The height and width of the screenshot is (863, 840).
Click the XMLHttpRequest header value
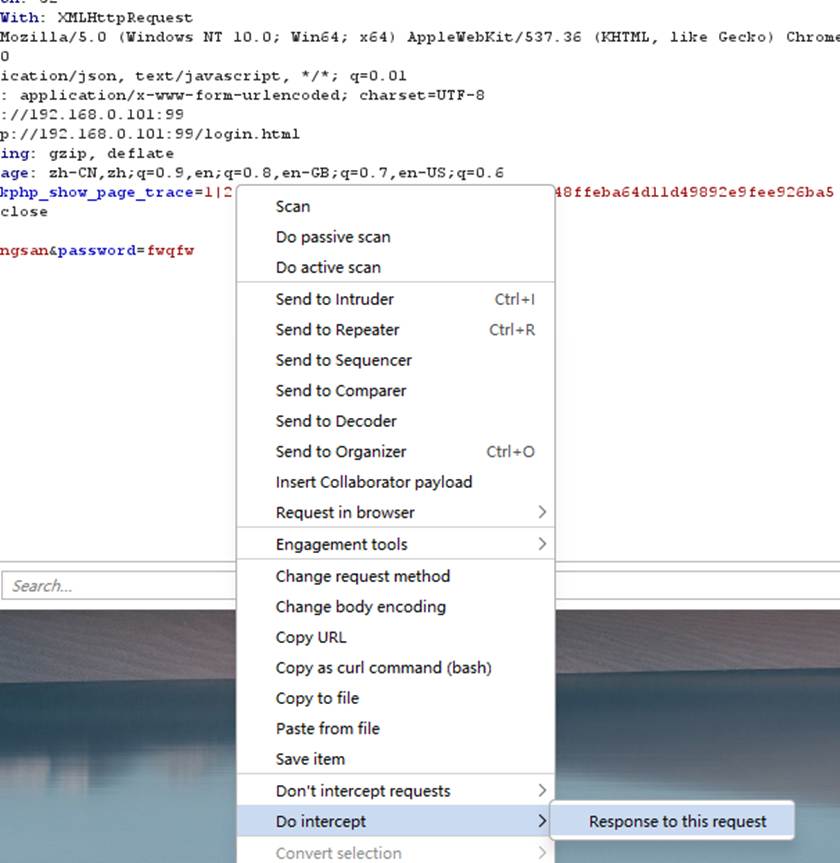click(x=125, y=18)
